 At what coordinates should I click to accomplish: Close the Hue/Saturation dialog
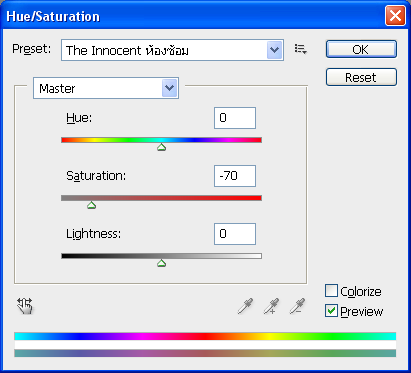pyautogui.click(x=395, y=16)
